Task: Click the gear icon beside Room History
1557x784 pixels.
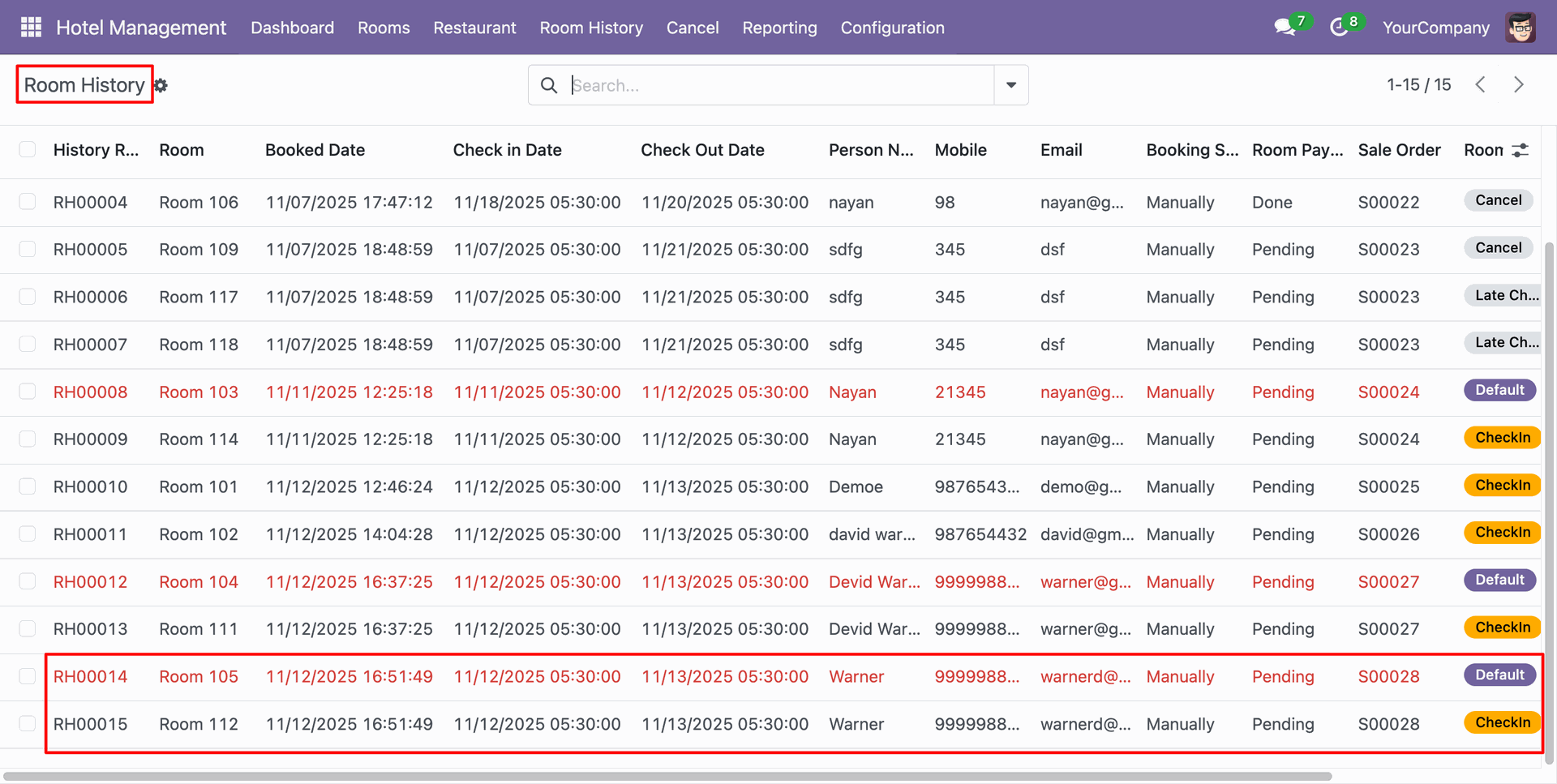Action: click(161, 85)
